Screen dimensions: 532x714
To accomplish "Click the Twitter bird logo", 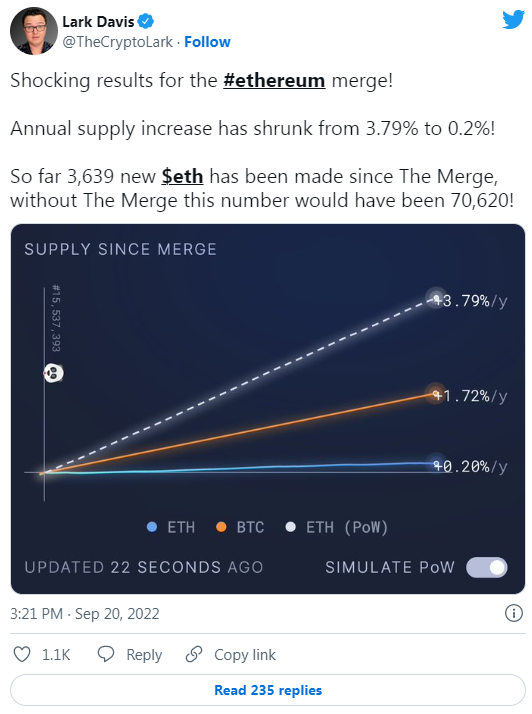I will 513,20.
